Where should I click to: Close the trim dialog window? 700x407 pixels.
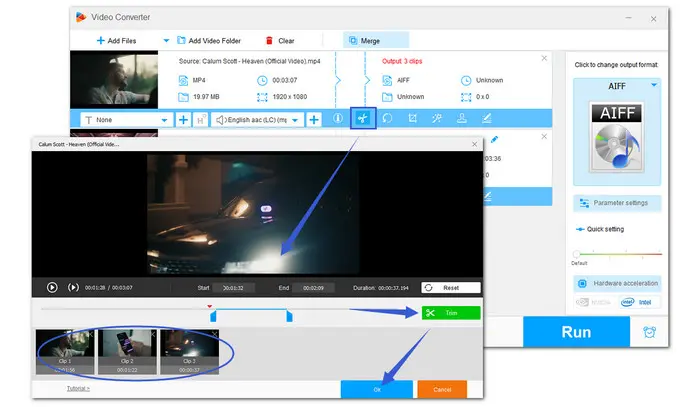pyautogui.click(x=475, y=144)
